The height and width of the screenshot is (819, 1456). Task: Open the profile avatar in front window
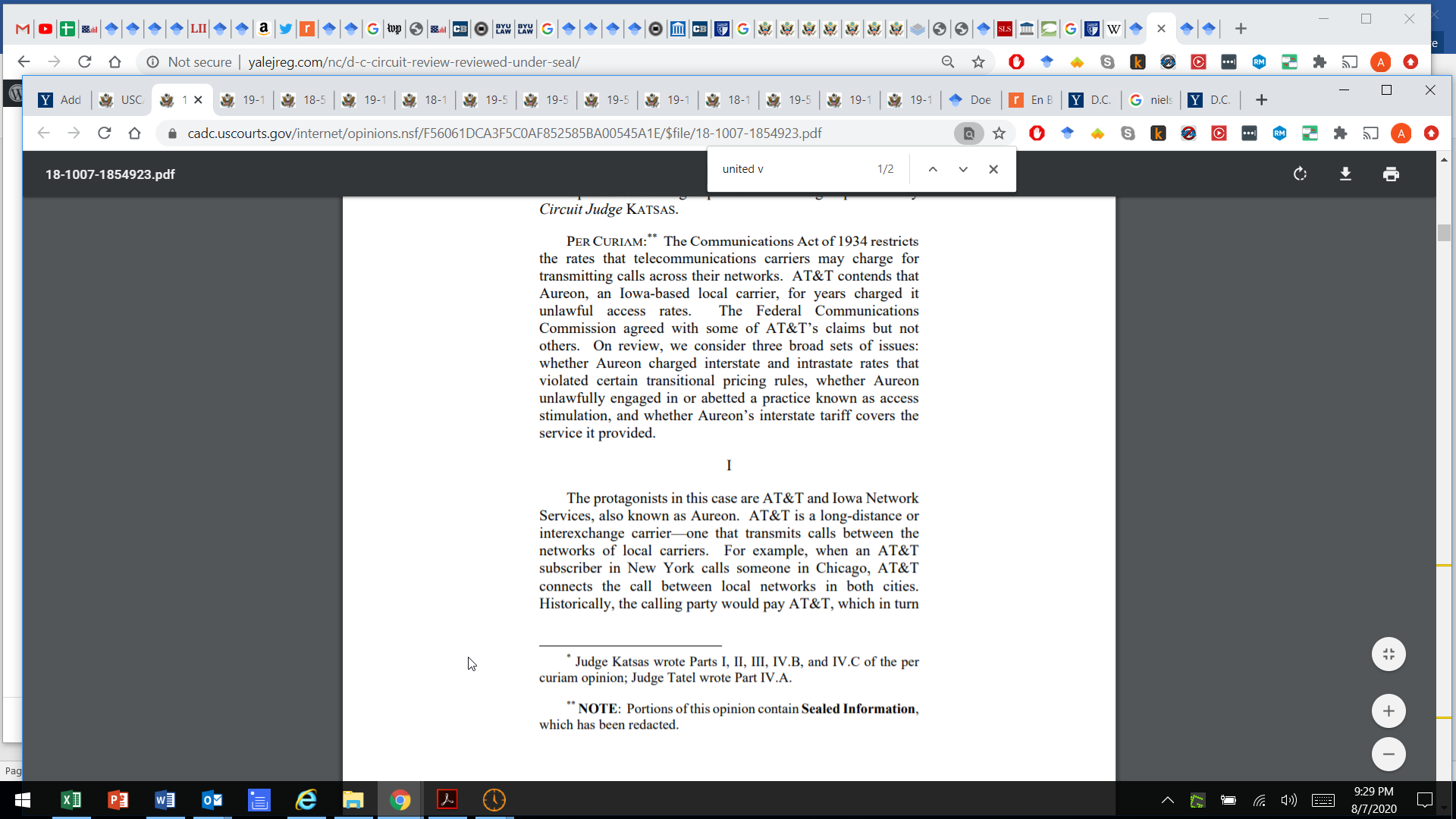tap(1401, 133)
